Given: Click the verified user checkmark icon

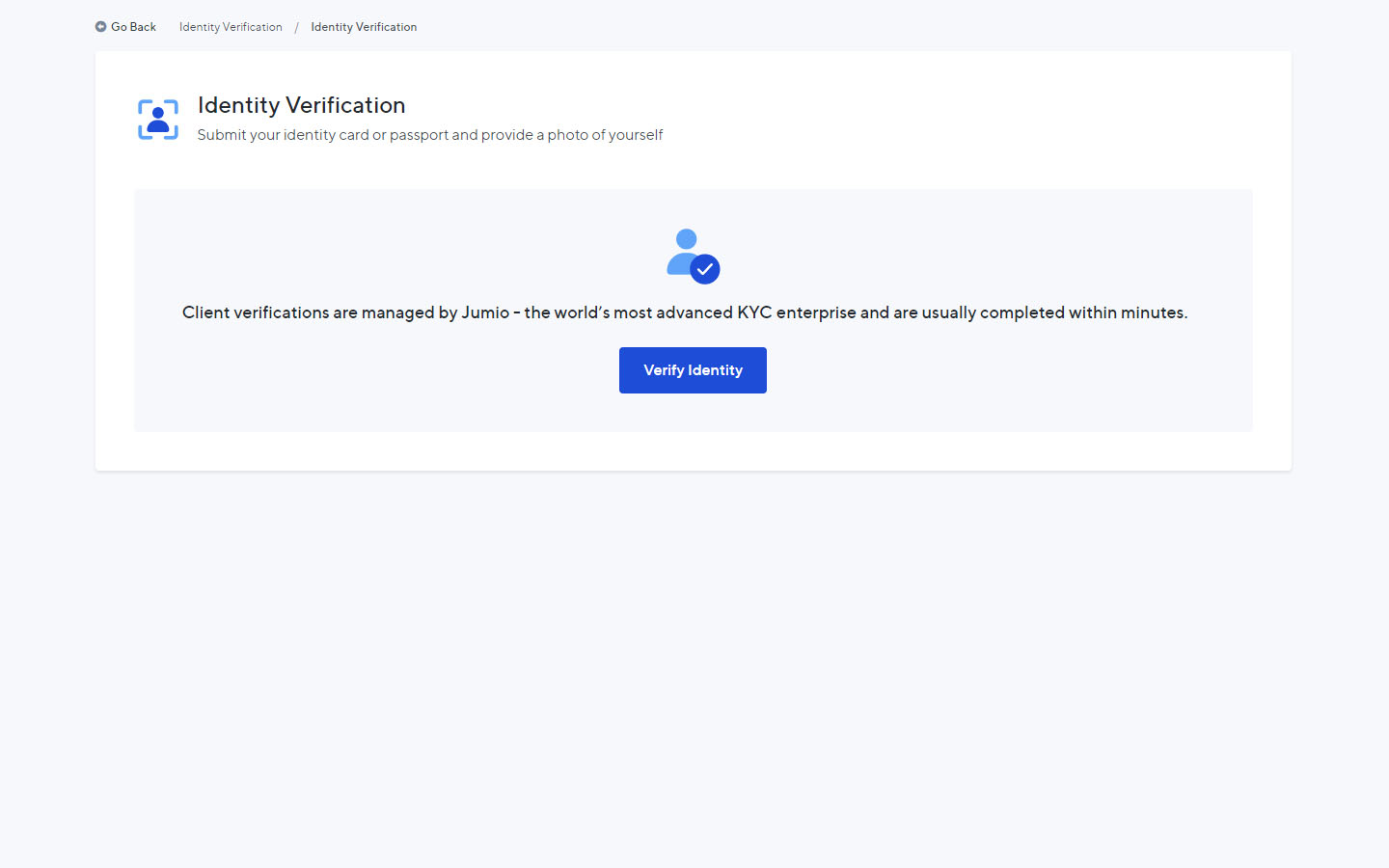Looking at the screenshot, I should (693, 257).
